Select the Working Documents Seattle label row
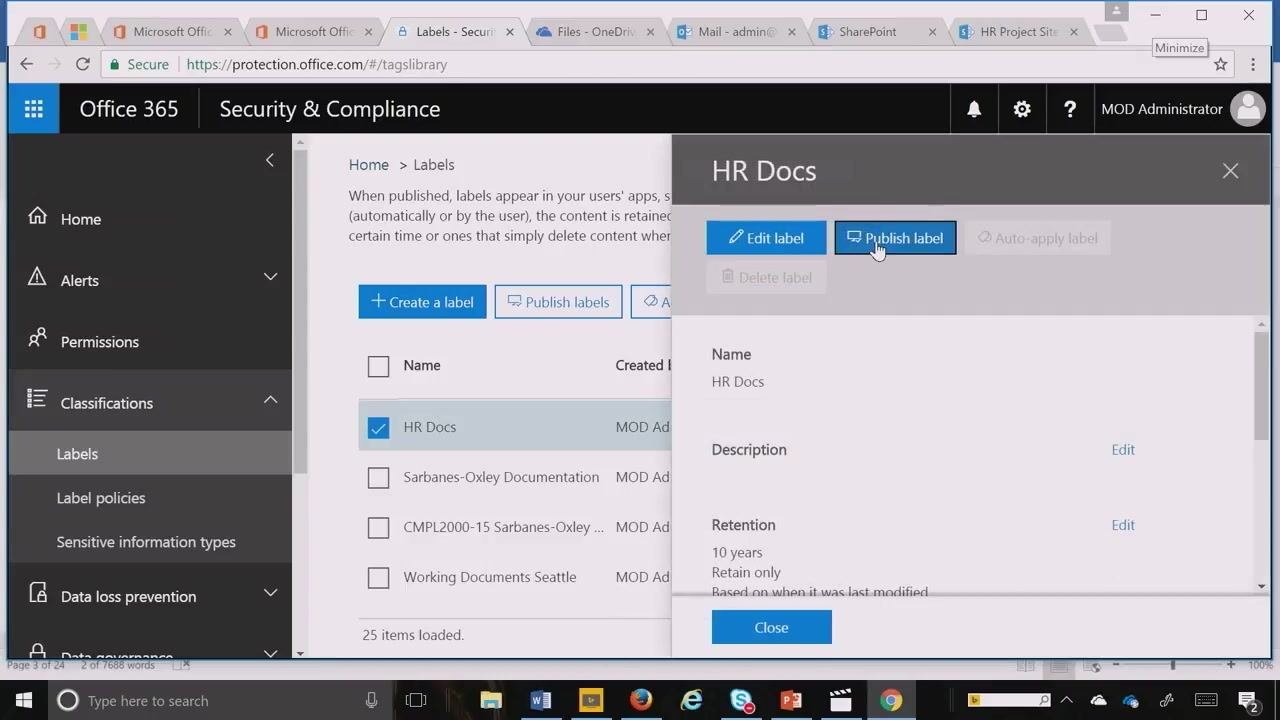The width and height of the screenshot is (1280, 720). 515,578
